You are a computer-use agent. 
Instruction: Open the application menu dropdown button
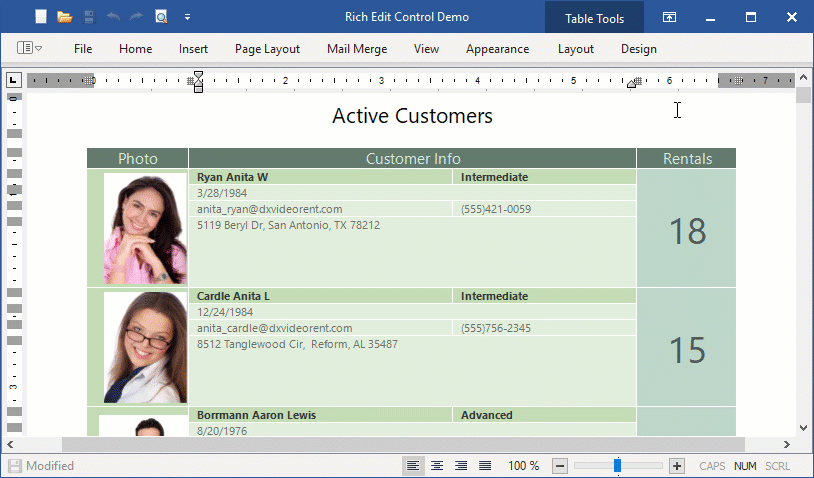click(x=29, y=48)
